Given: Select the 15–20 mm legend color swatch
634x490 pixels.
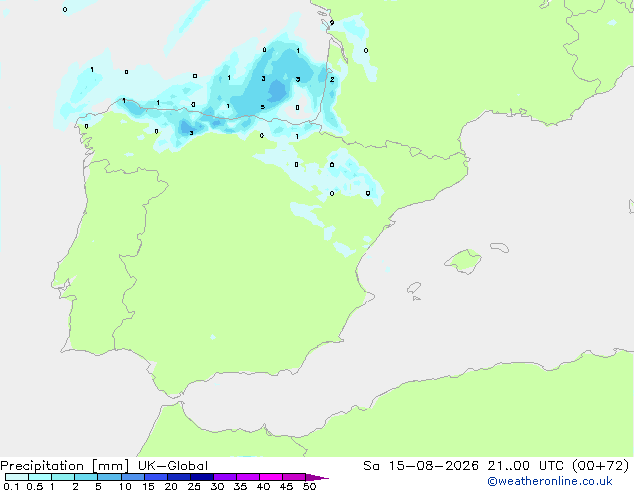Looking at the screenshot, I should [155, 477].
